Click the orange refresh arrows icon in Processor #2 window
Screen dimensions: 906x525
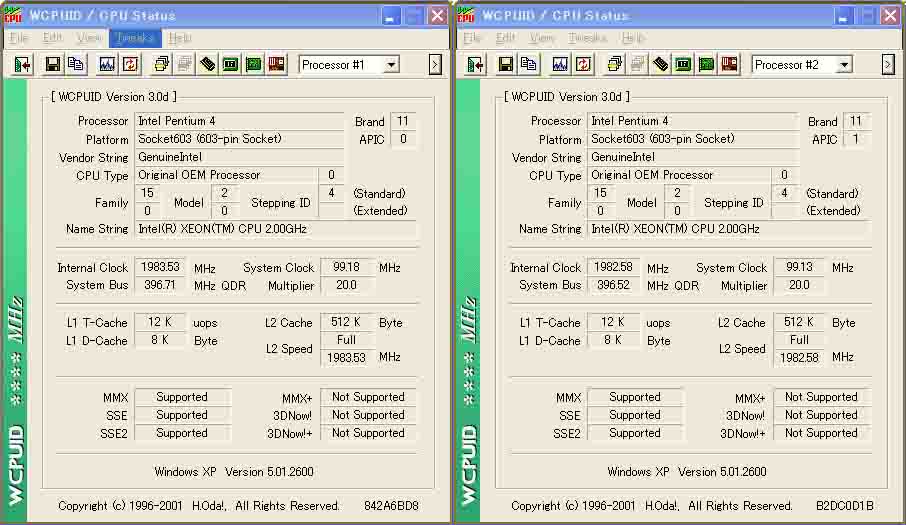(583, 64)
